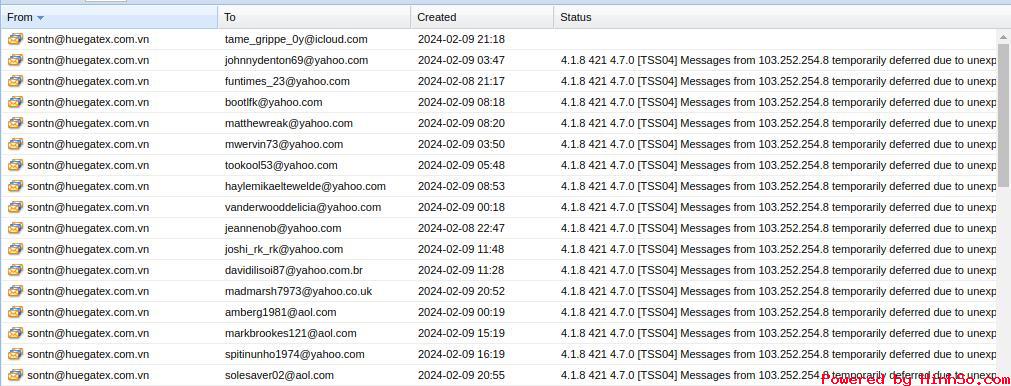
Task: Sort by the From column header
Action: tap(109, 17)
